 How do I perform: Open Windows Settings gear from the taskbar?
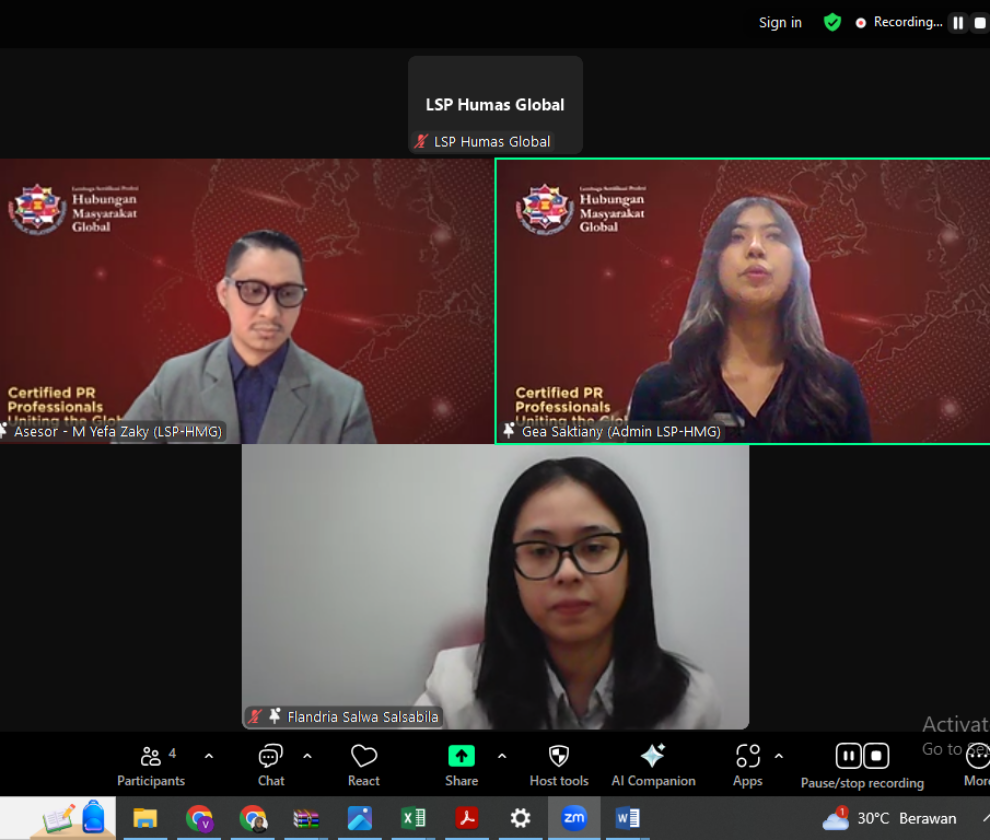pyautogui.click(x=520, y=819)
